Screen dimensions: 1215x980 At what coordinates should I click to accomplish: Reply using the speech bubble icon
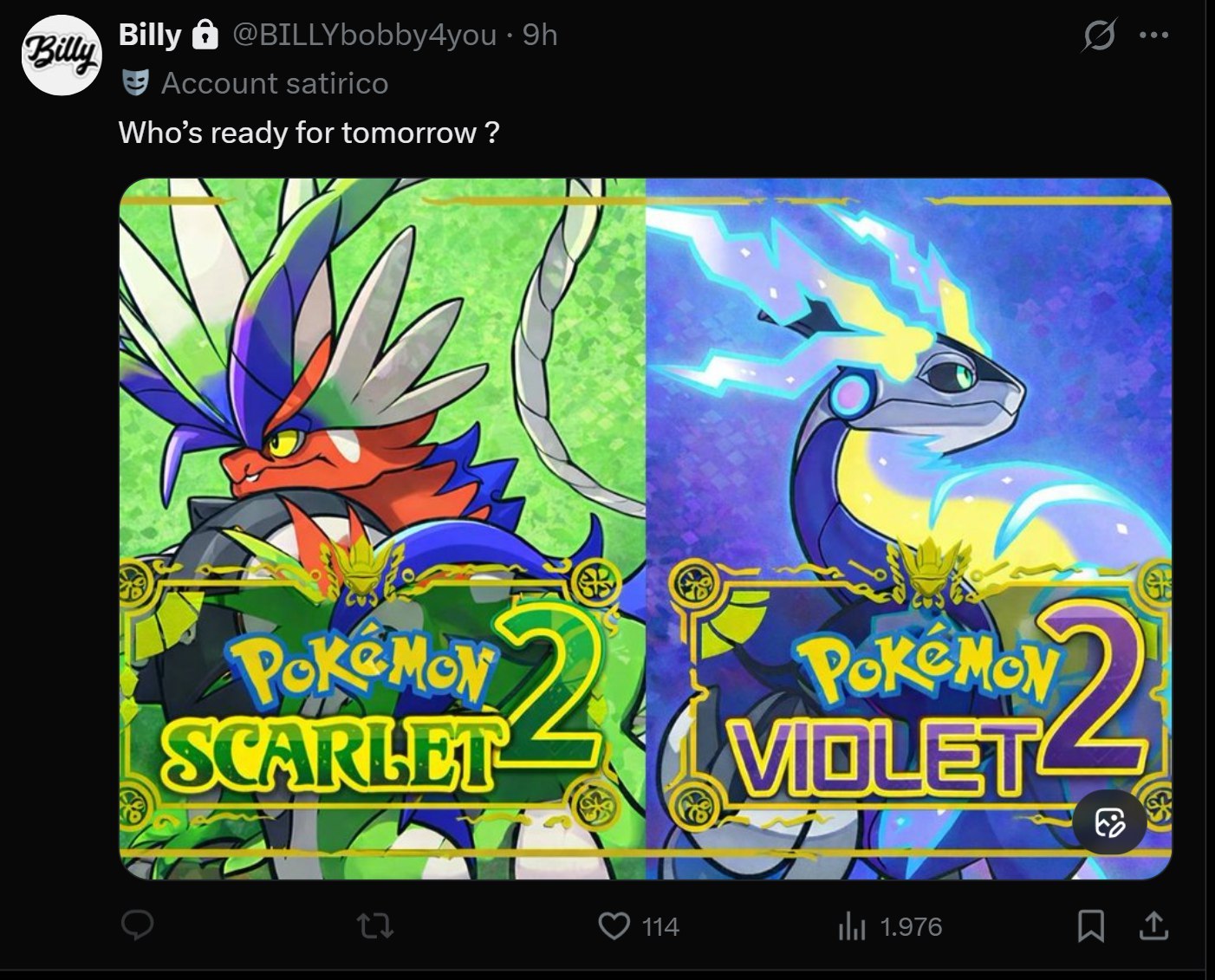[x=137, y=926]
